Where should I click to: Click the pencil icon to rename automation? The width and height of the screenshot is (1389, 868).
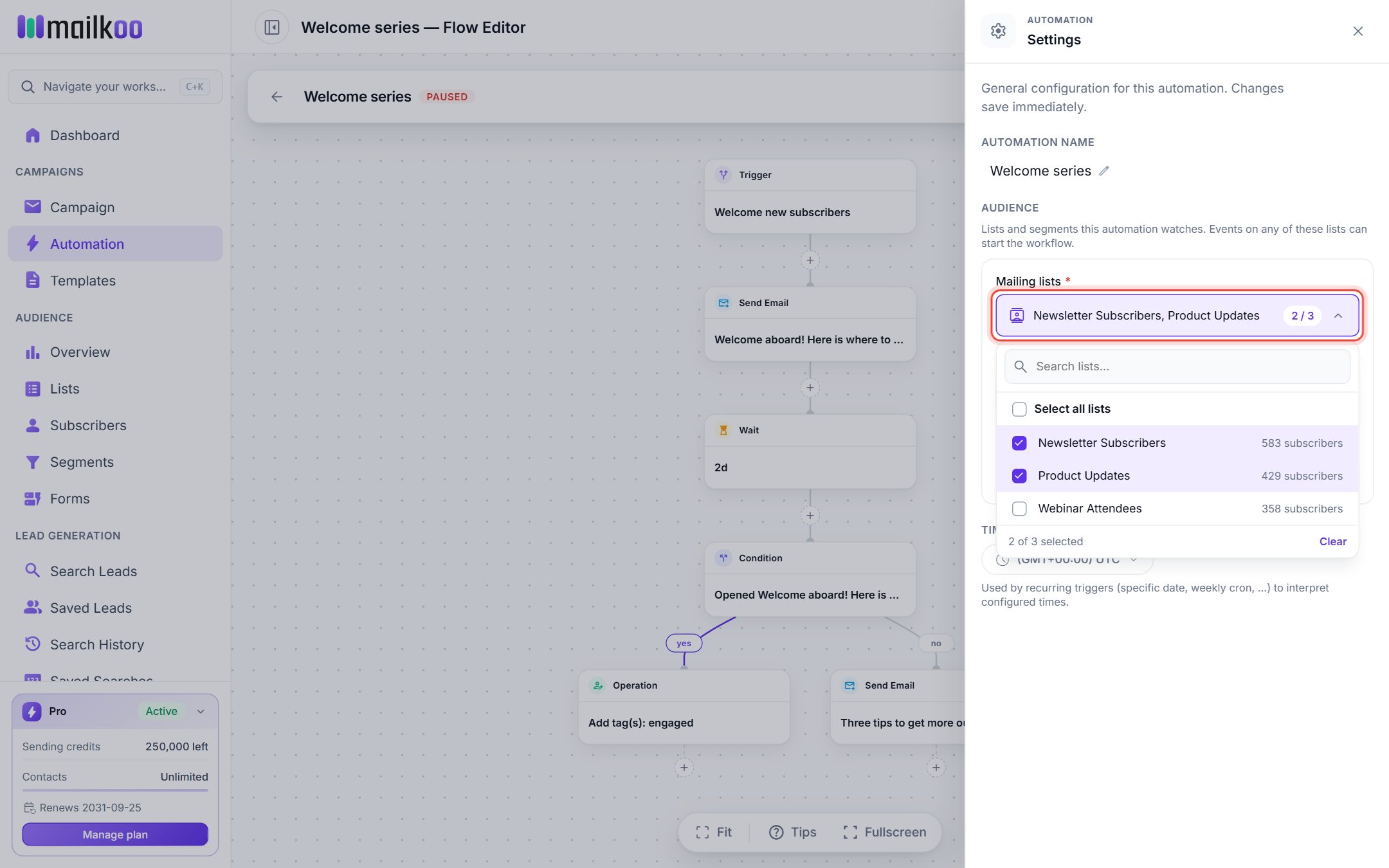coord(1104,171)
